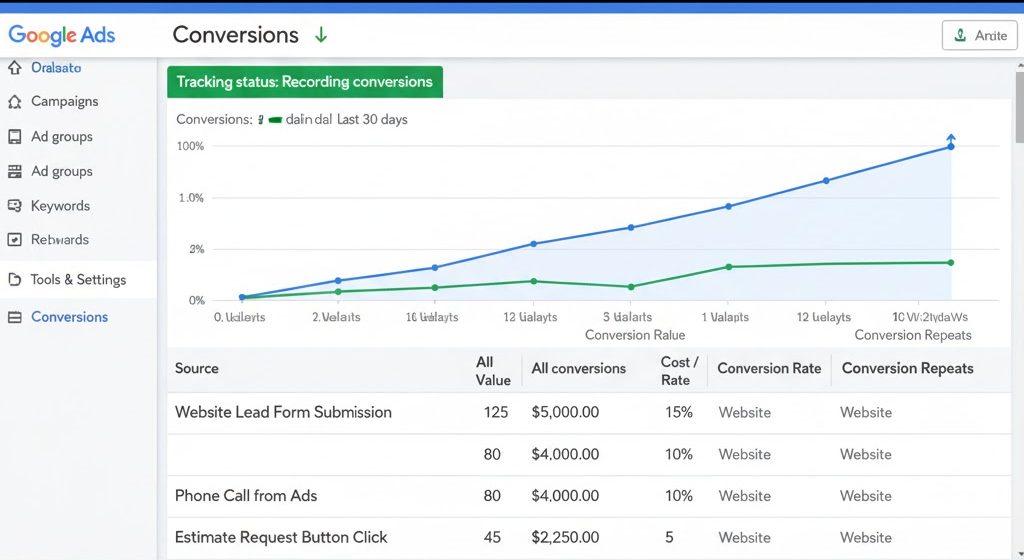
Task: Click the Arnite download button
Action: 979,35
